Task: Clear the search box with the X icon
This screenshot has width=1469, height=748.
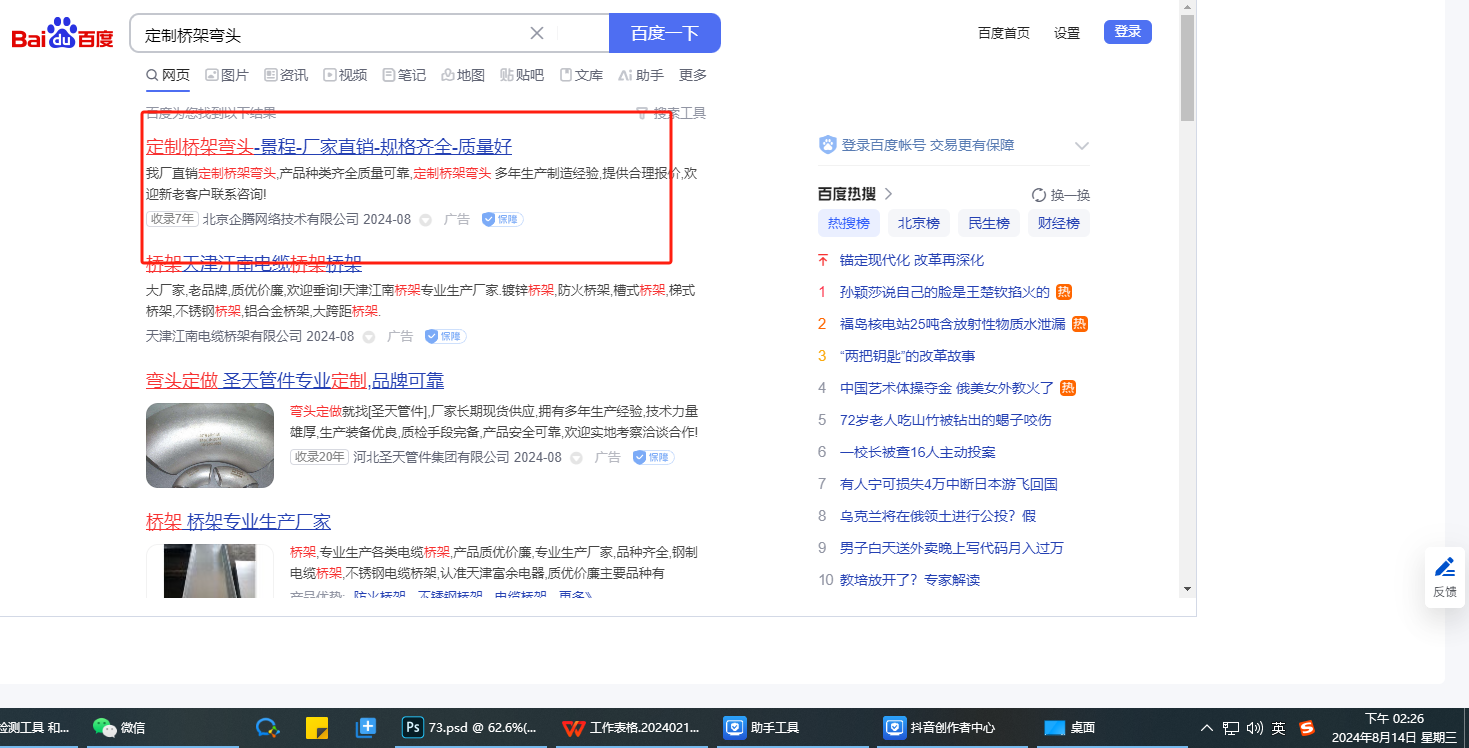Action: (x=537, y=33)
